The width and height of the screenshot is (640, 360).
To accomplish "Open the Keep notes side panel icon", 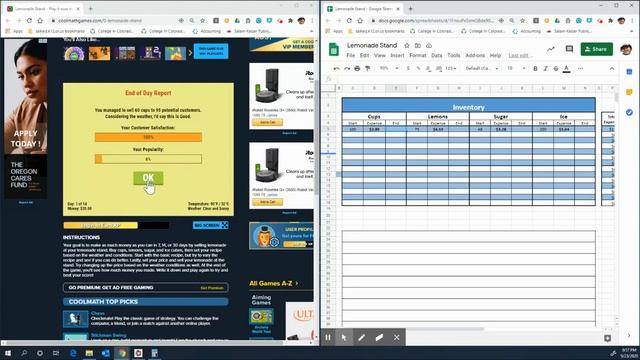I will pos(629,92).
